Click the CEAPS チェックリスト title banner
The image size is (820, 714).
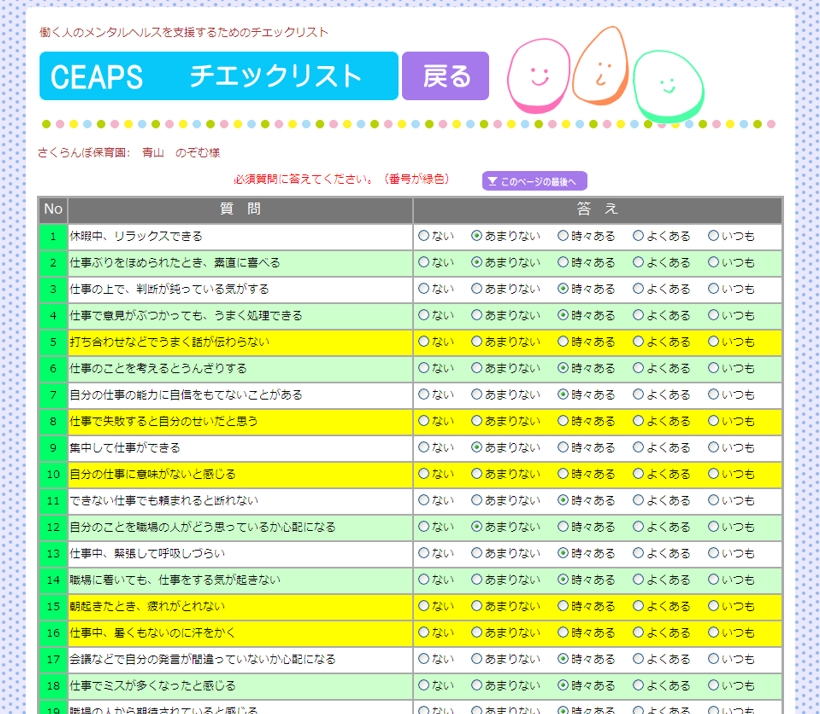219,76
